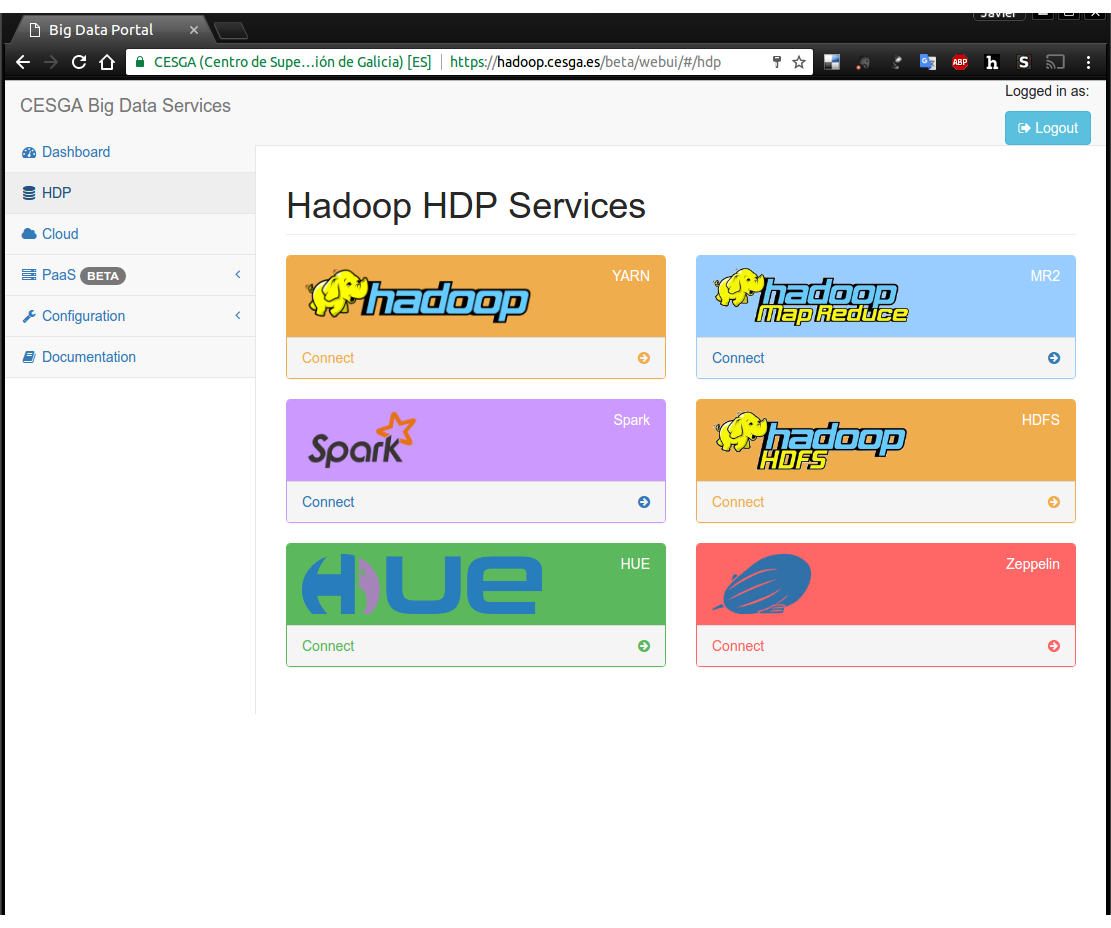Open Configuration in the sidebar
1111x928 pixels.
coord(130,317)
